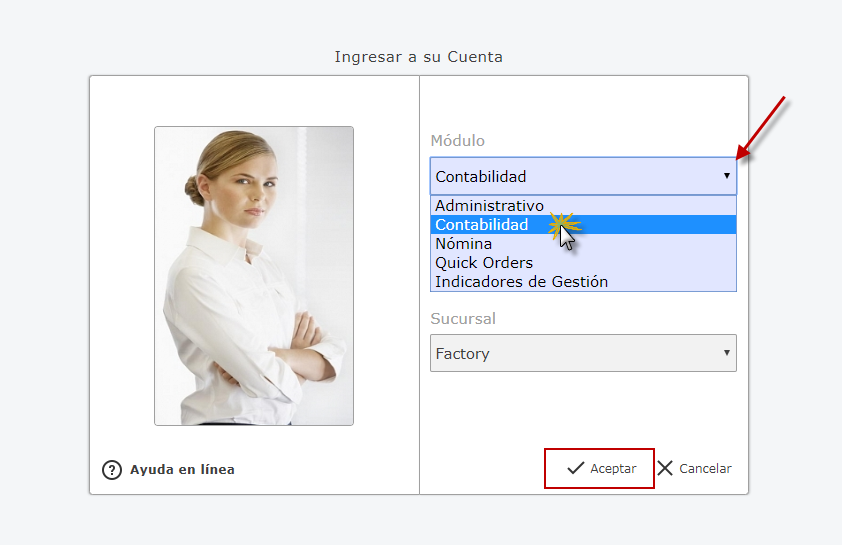Click the Ingresar a su Cuenta heading
This screenshot has height=545, width=842.
pos(418,57)
